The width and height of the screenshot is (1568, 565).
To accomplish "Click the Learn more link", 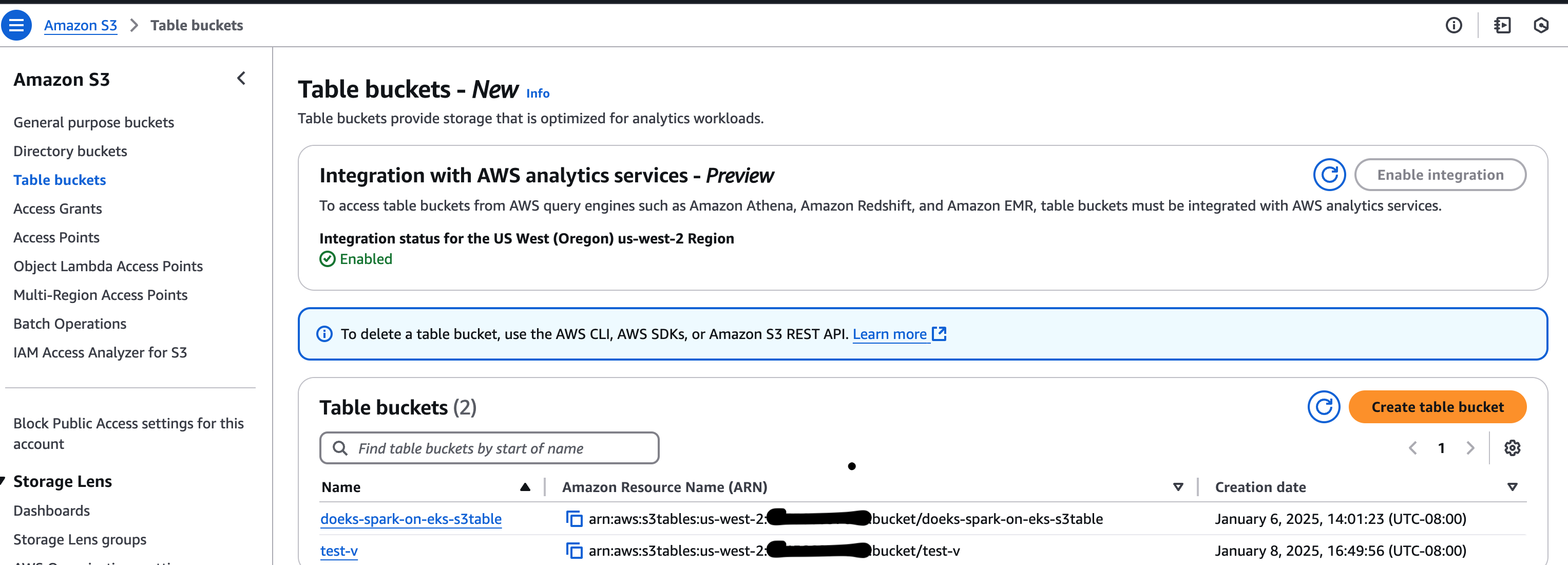I will [889, 334].
